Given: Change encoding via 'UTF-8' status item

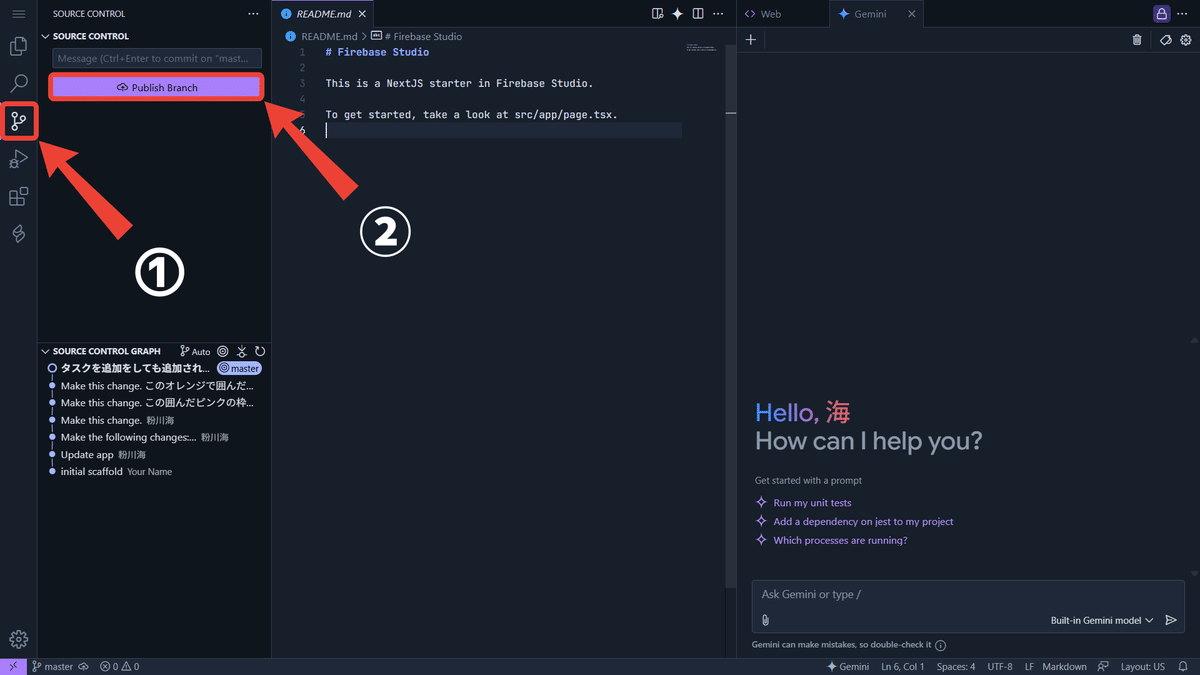Looking at the screenshot, I should 1000,666.
